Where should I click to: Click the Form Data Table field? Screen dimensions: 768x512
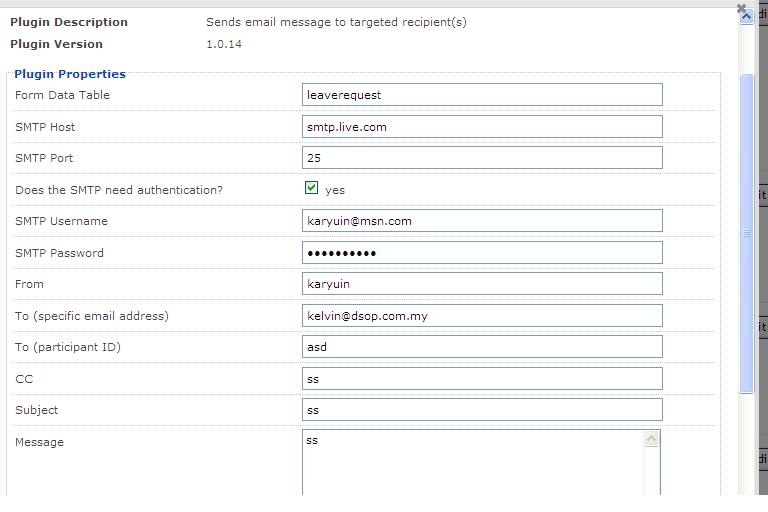[482, 95]
